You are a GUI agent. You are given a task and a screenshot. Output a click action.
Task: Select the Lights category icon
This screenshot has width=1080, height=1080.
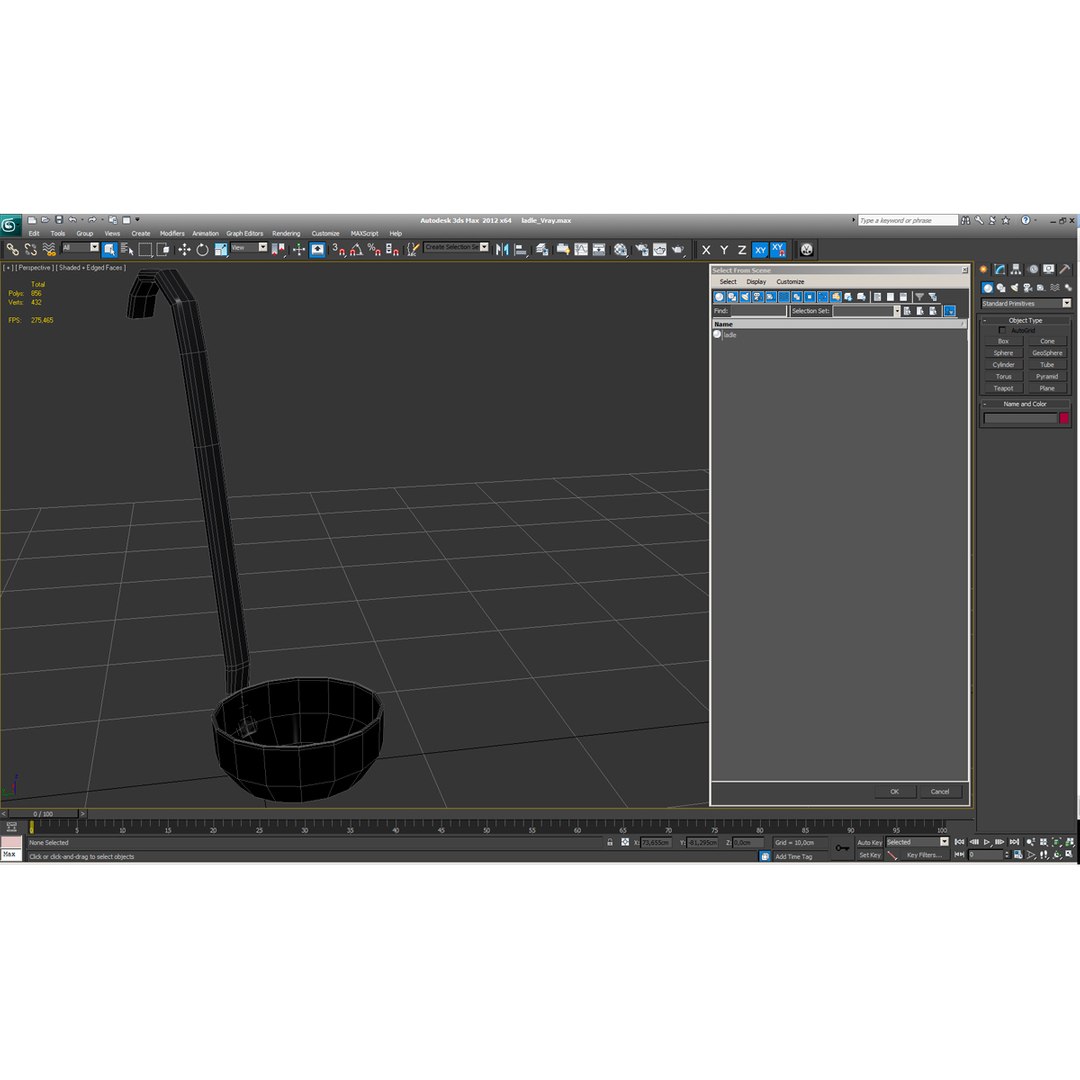tap(1014, 288)
